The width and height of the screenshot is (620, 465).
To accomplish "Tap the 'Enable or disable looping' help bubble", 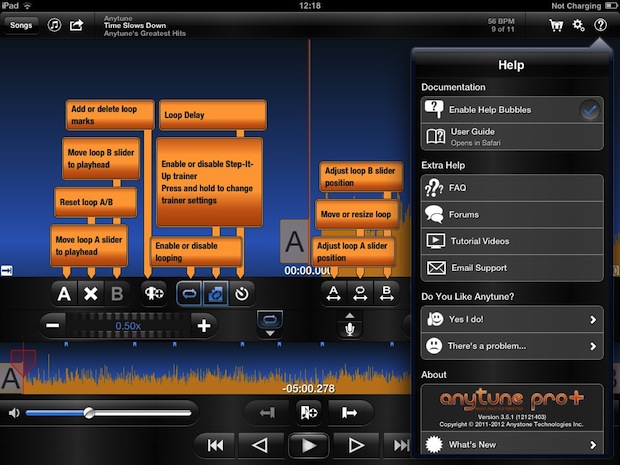I will click(196, 251).
